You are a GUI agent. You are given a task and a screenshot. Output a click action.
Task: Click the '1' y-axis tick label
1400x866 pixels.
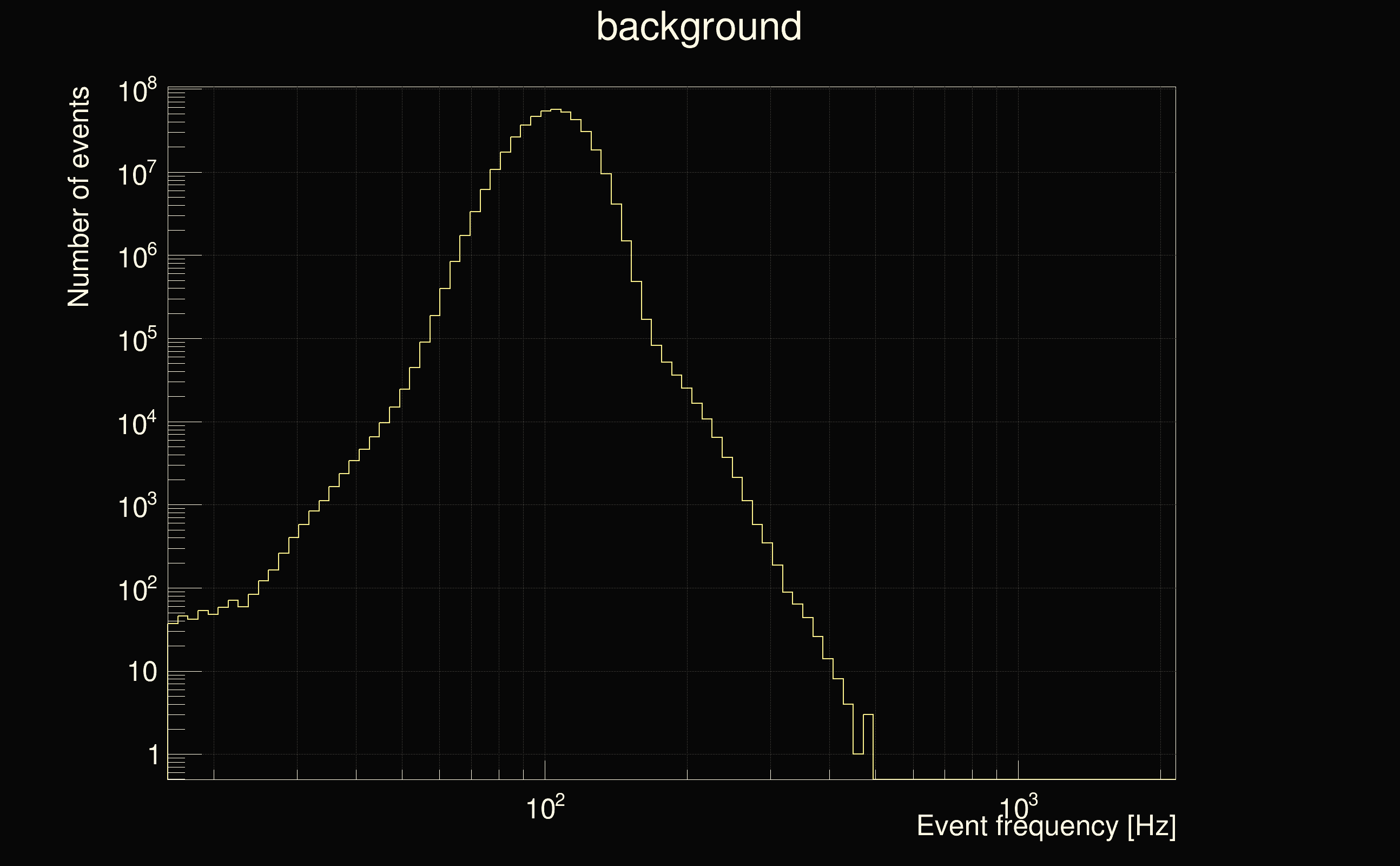(x=153, y=756)
